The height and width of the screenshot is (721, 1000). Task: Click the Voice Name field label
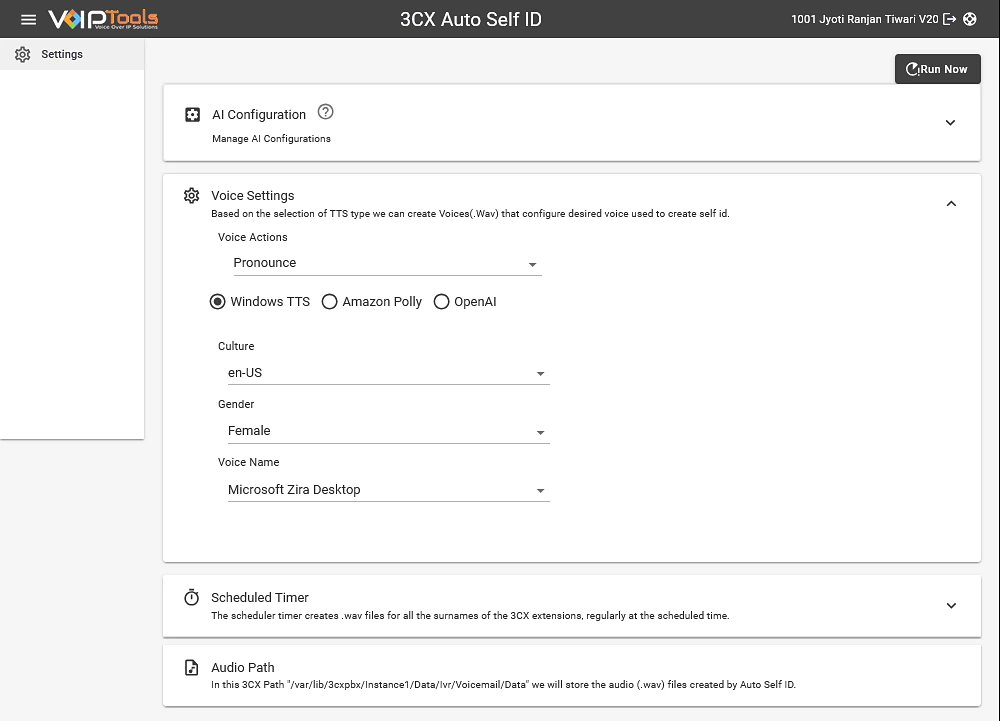coord(249,462)
